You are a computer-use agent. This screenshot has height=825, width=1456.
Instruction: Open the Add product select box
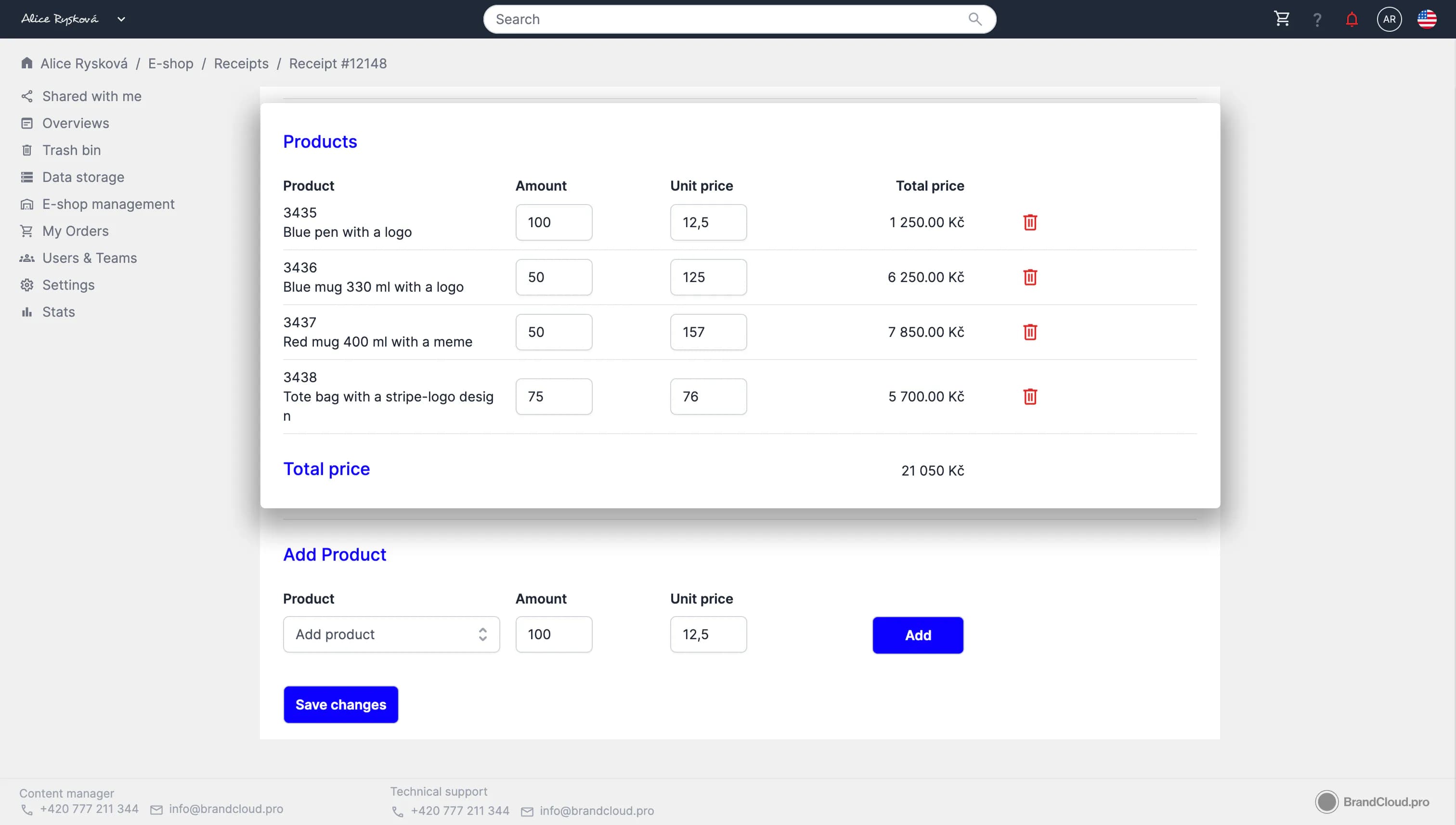(x=391, y=634)
